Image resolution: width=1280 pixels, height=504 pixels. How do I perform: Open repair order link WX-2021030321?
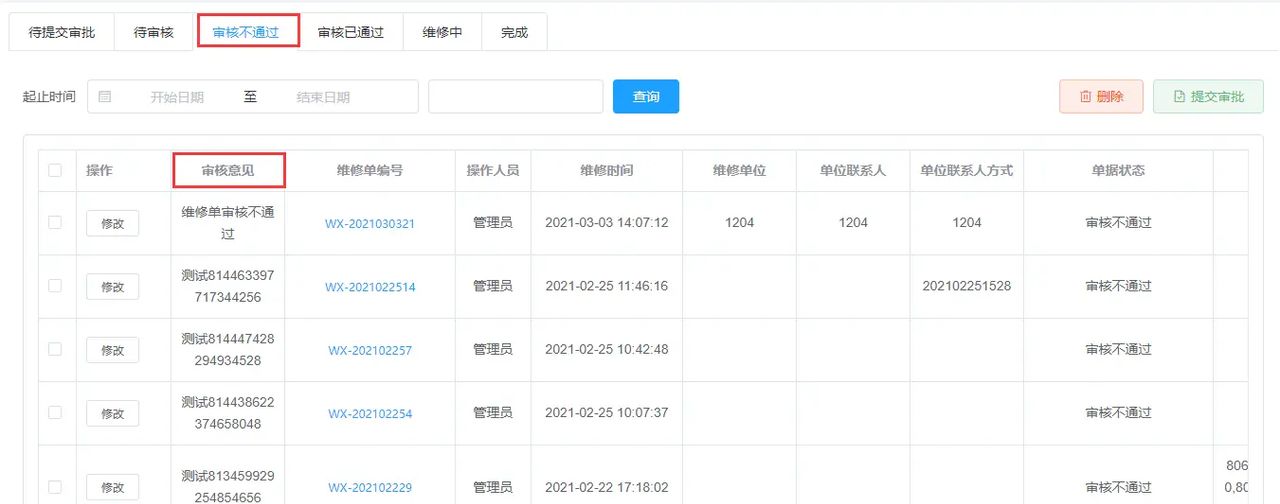coord(370,224)
